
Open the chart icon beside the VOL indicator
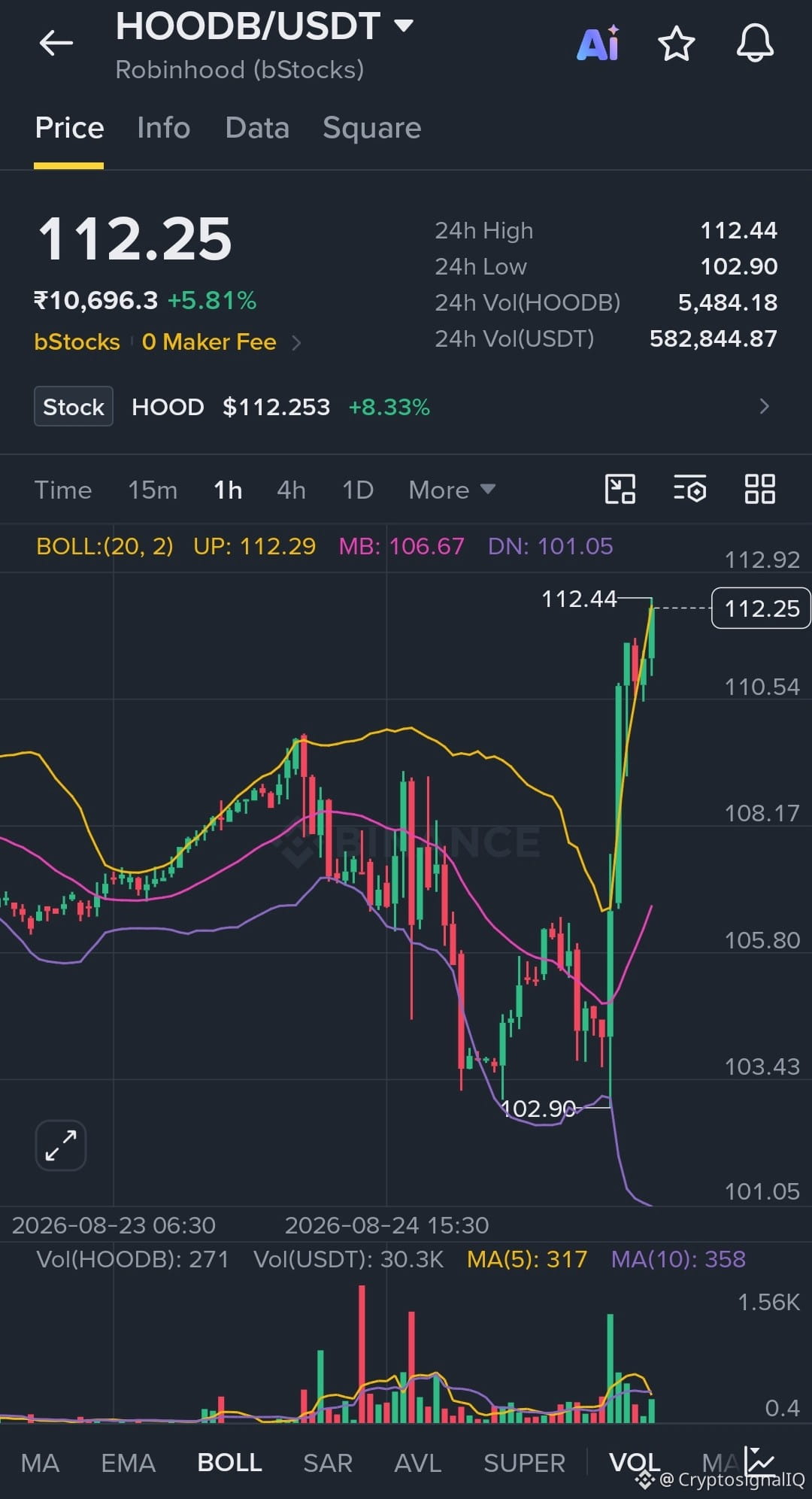[x=759, y=1461]
